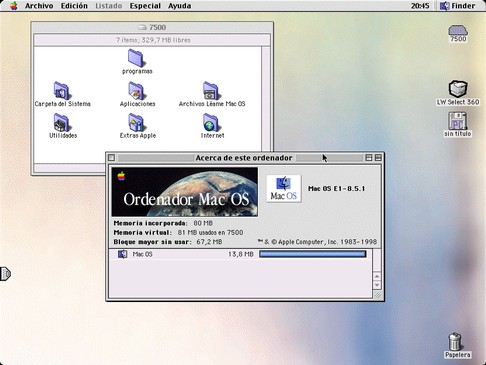Click the Acerca de este ordenador title text
486x365 pixels.
[244, 158]
